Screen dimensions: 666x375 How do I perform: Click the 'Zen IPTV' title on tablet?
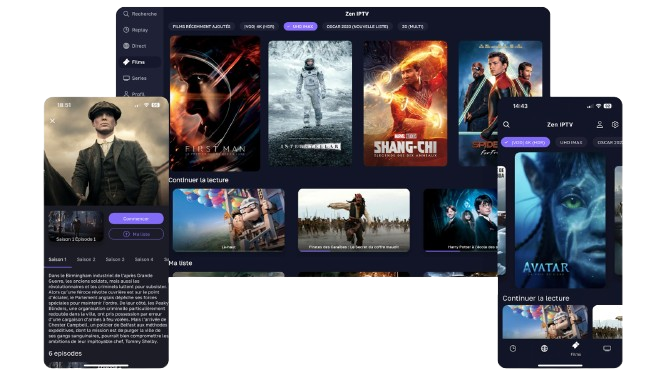click(357, 14)
